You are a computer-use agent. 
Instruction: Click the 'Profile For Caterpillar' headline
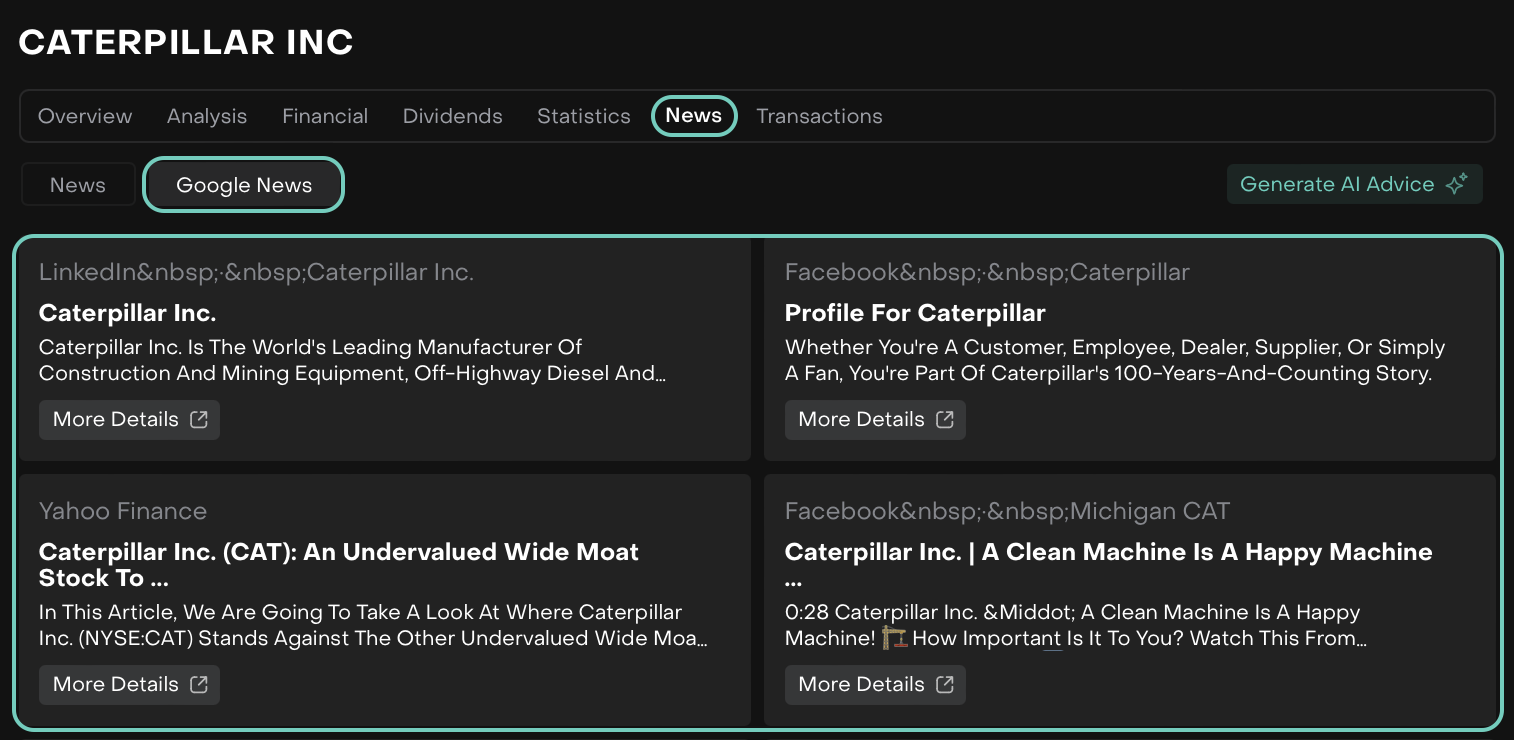(915, 313)
